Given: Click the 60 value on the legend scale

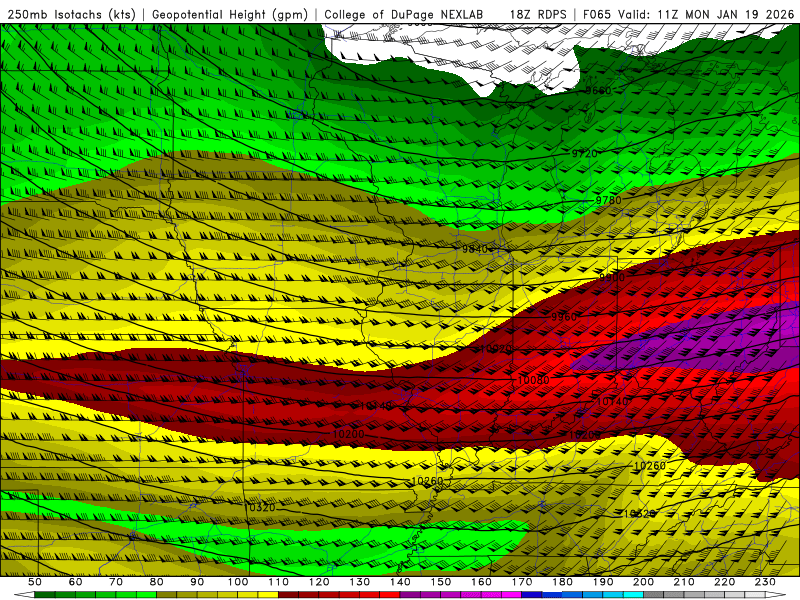Looking at the screenshot, I should pyautogui.click(x=76, y=582).
